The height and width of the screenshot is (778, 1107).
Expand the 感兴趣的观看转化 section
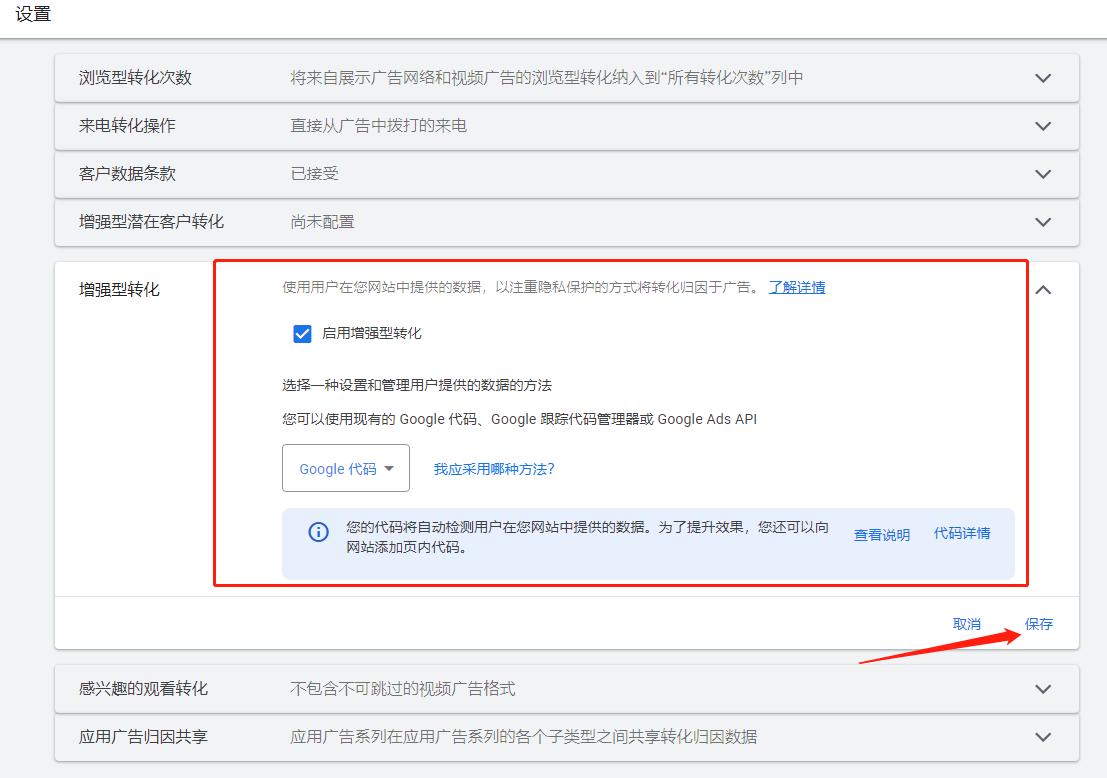point(1043,689)
